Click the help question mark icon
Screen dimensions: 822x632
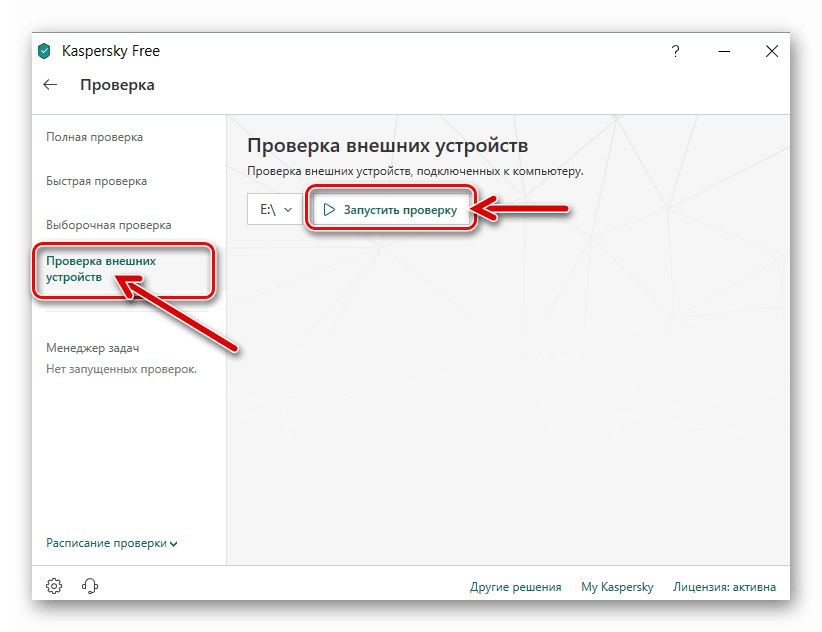[x=675, y=51]
